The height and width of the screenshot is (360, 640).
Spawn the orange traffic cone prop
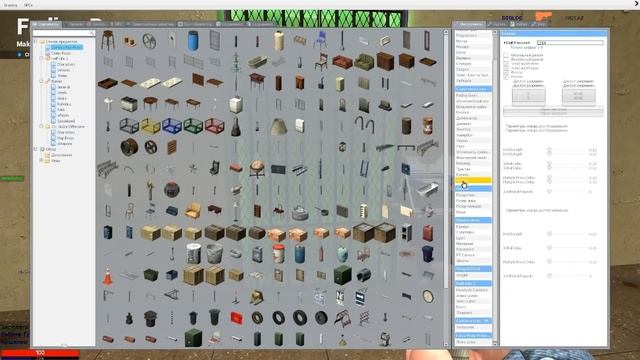(x=108, y=275)
